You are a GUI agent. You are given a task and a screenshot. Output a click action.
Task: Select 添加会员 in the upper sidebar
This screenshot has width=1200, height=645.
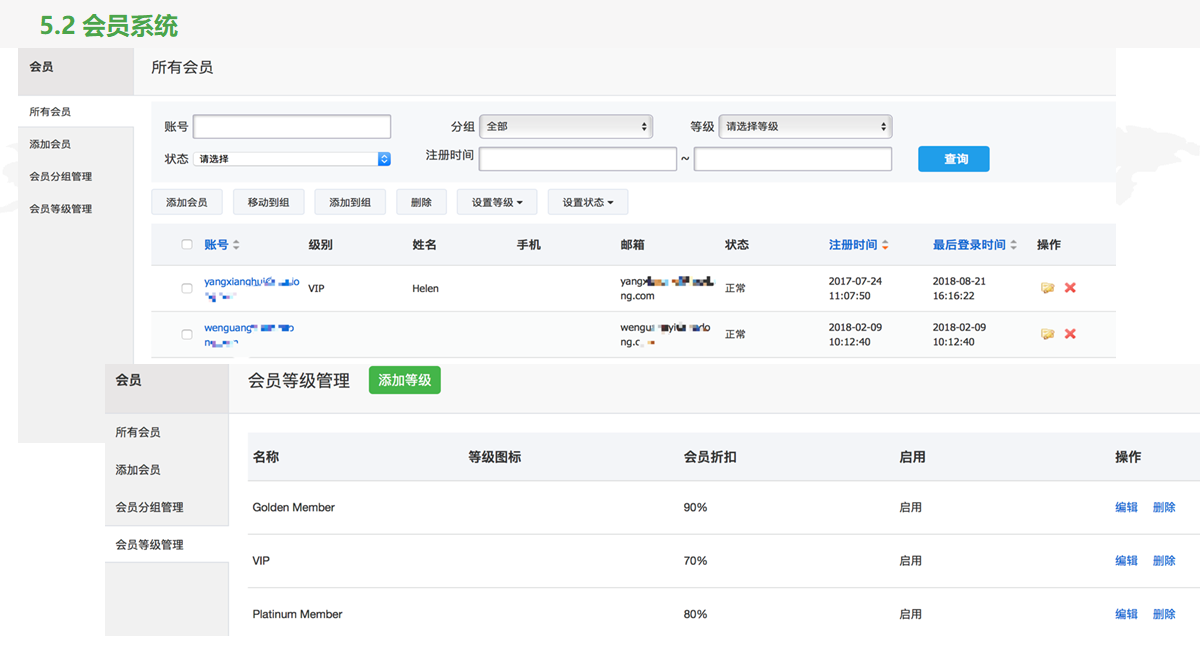[50, 144]
